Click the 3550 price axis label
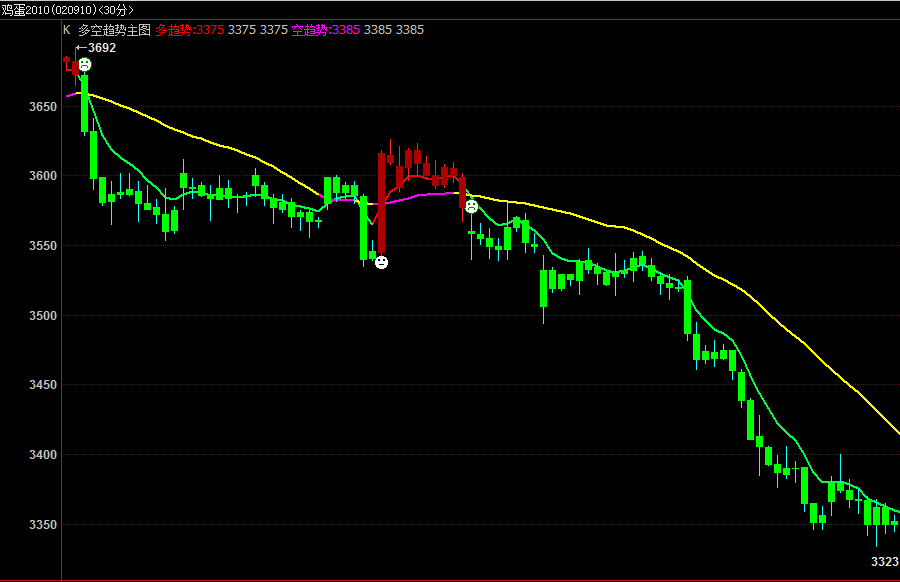 43,246
